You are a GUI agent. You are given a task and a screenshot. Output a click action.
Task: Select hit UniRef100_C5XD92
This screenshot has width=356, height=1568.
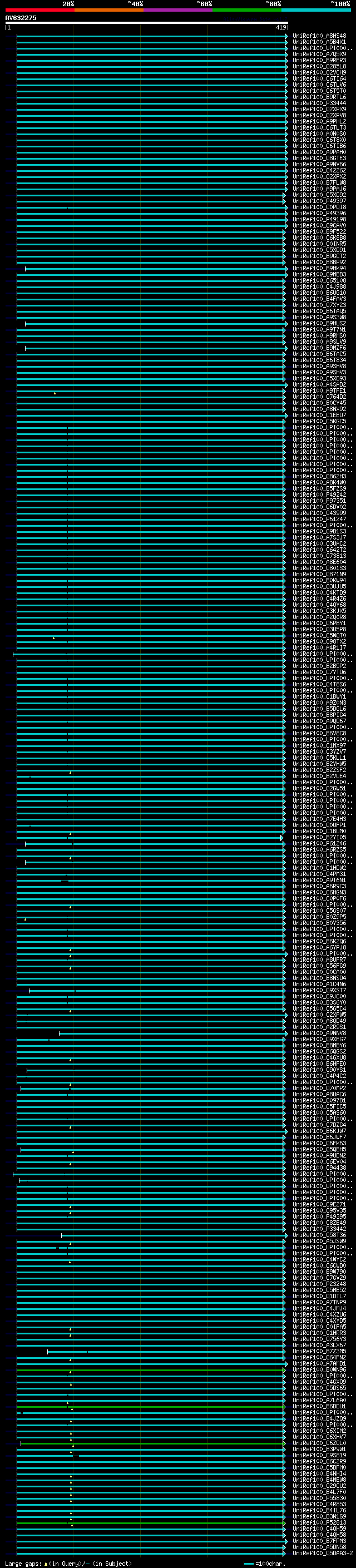click(319, 195)
